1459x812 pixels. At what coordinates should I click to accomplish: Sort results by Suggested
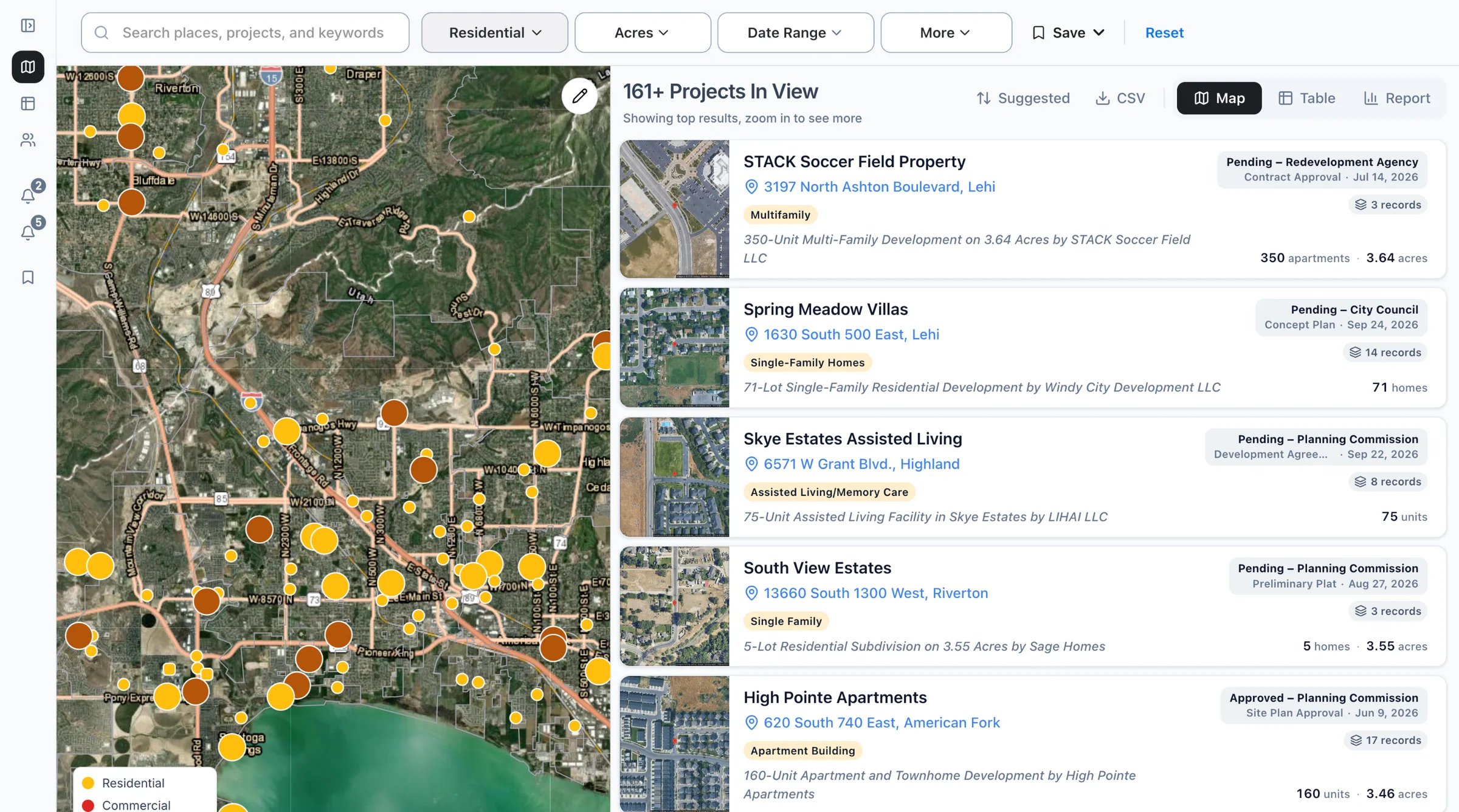(1023, 98)
